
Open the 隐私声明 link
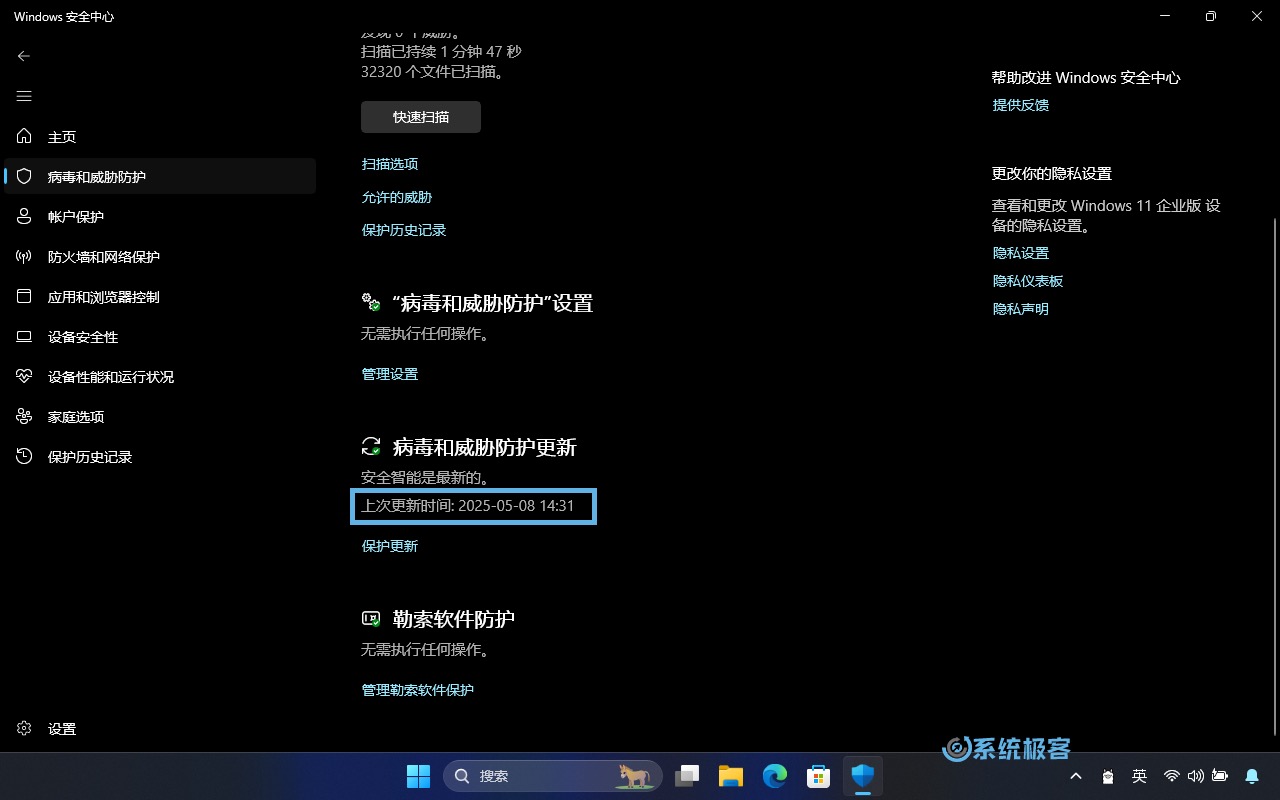click(1021, 309)
